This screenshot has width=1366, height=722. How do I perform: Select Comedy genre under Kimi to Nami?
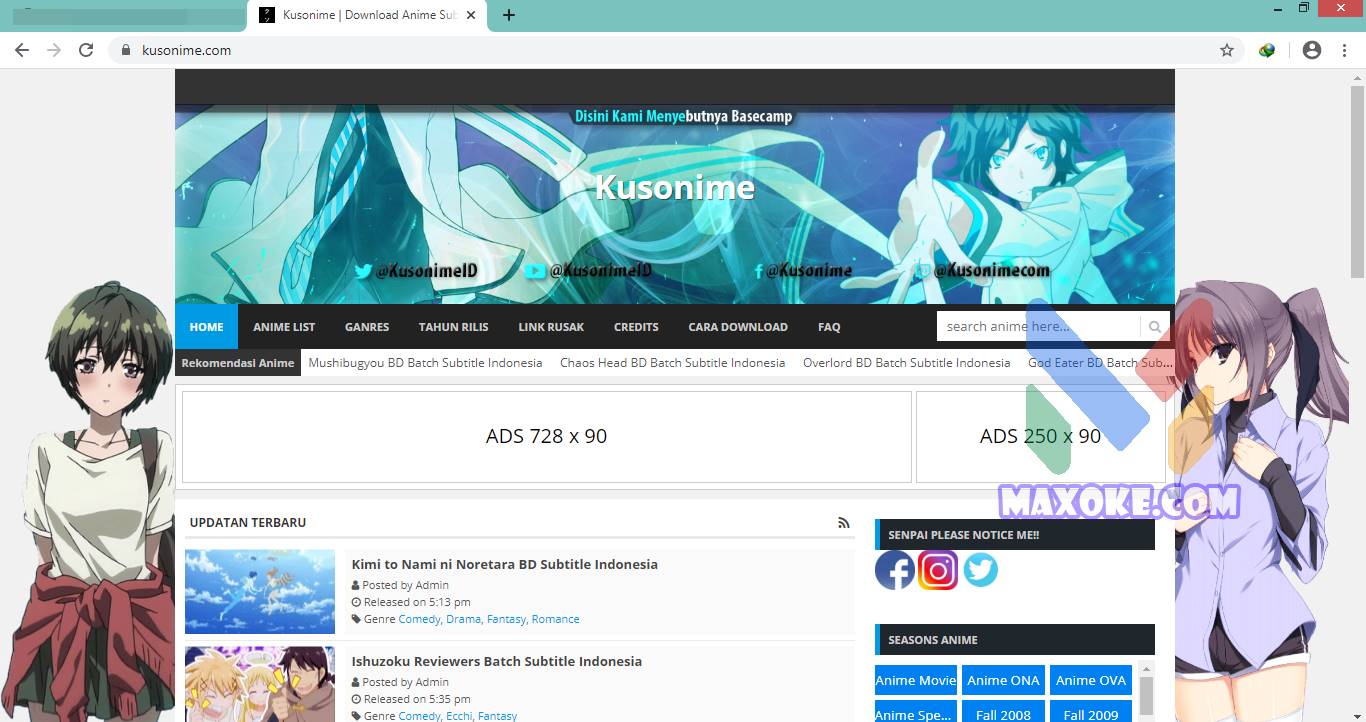[x=420, y=619]
